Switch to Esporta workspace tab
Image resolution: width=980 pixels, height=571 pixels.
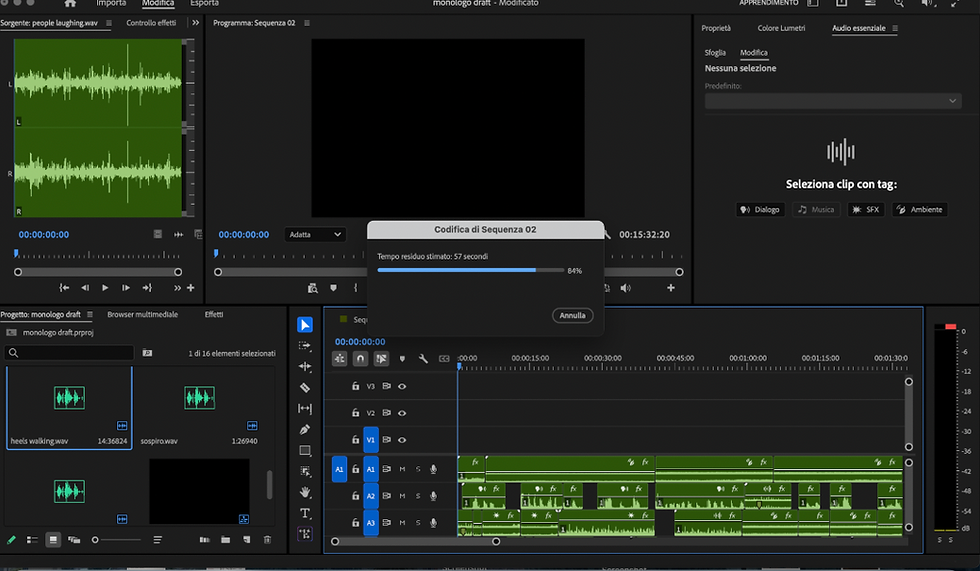coord(204,3)
